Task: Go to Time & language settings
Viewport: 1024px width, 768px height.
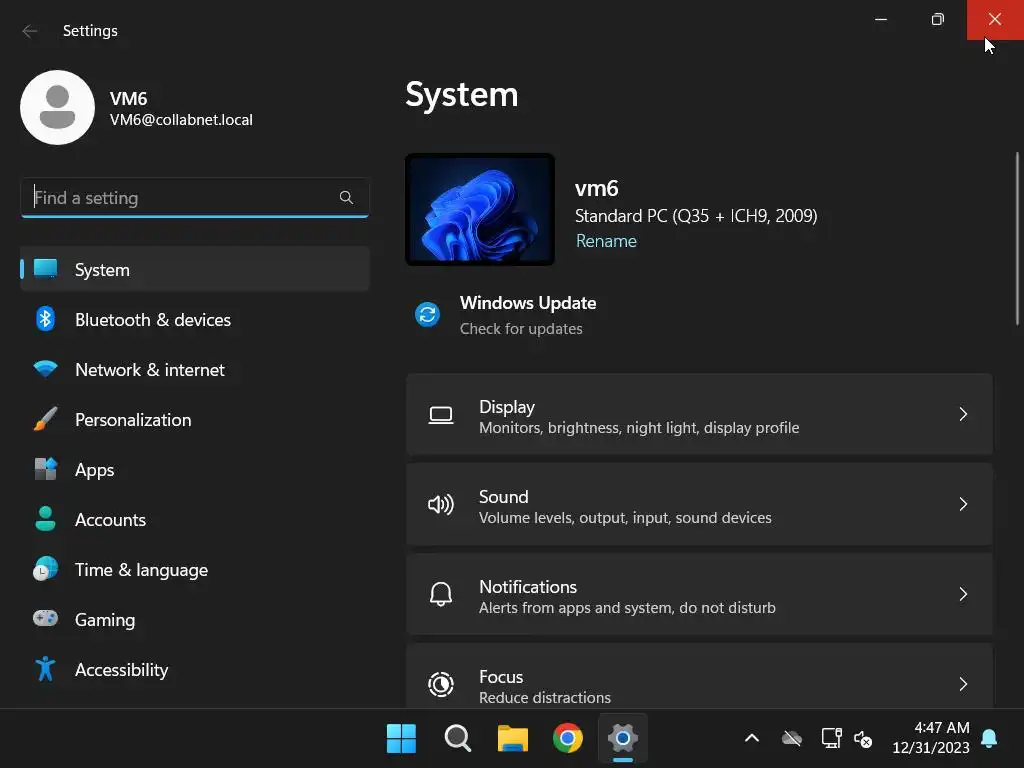Action: (x=195, y=569)
